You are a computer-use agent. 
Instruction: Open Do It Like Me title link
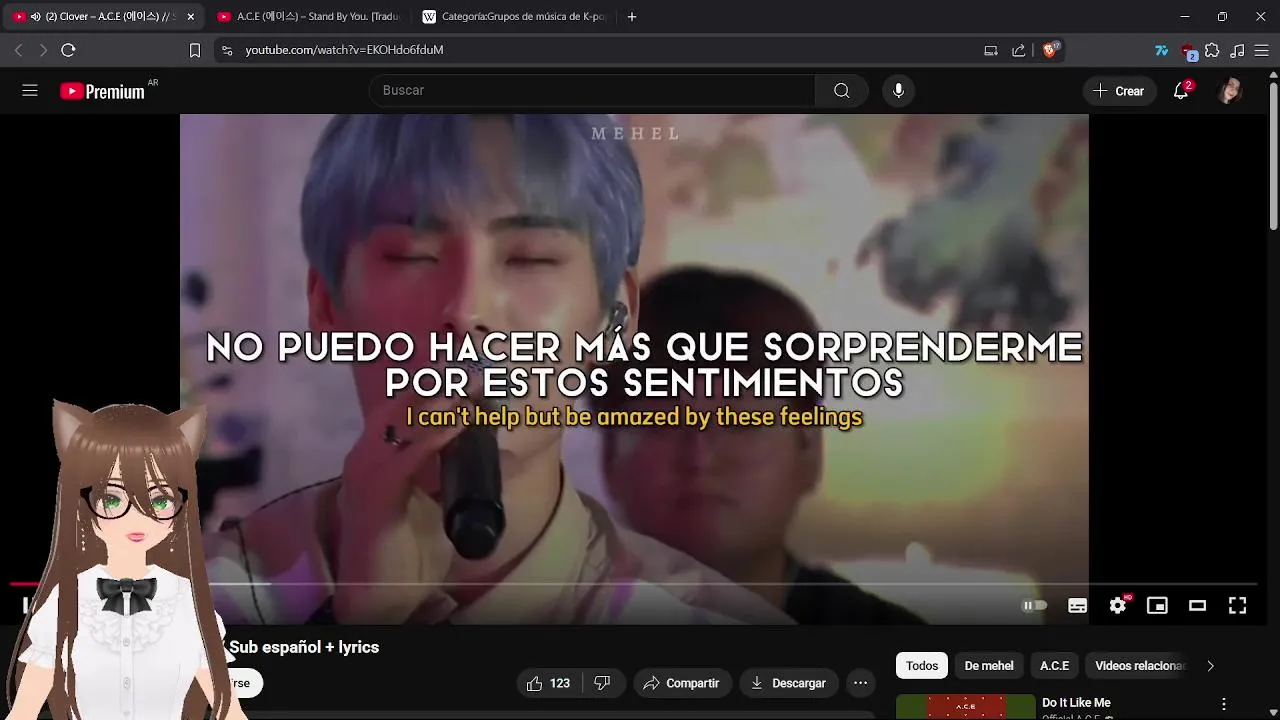(x=1076, y=703)
